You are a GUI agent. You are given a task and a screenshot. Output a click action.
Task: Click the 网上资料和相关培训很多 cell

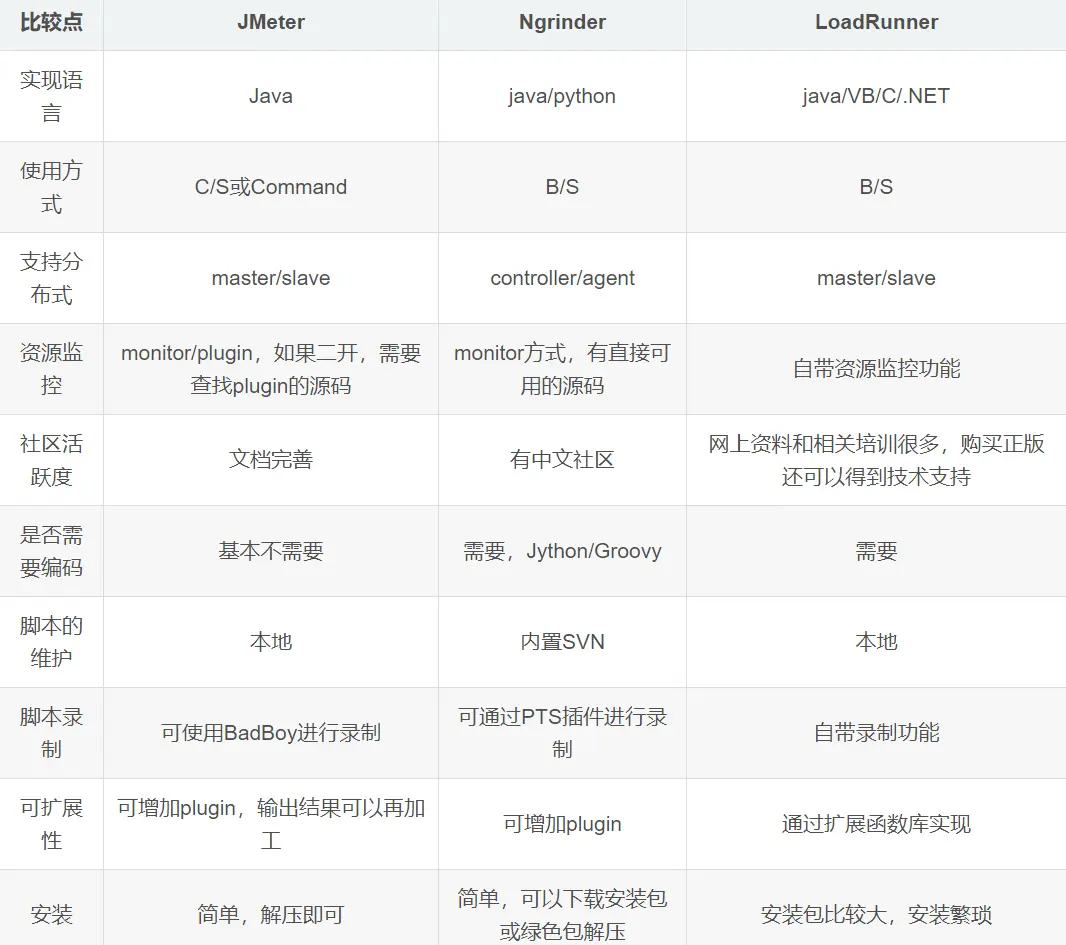coord(876,460)
